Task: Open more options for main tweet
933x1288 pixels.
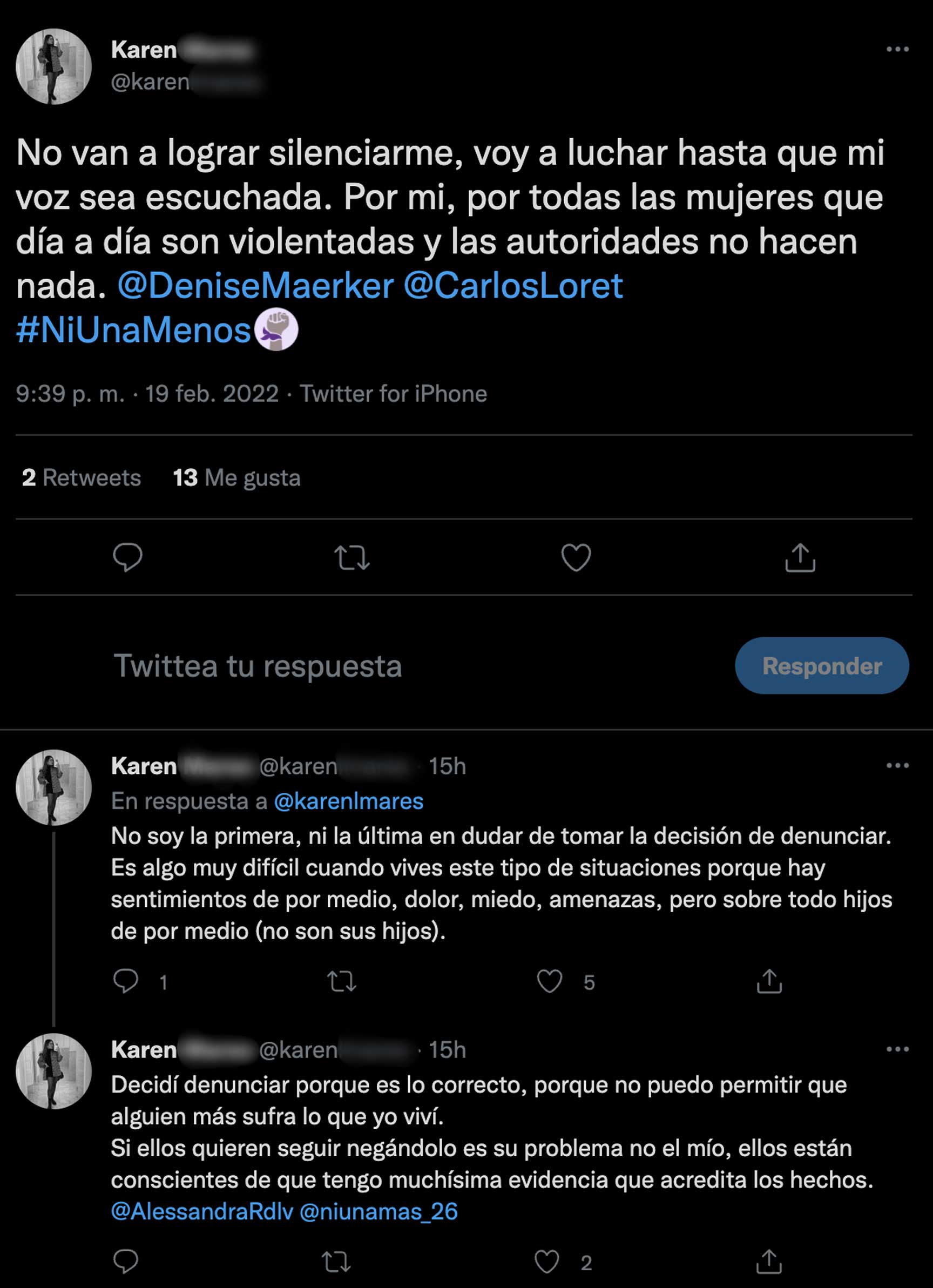Action: click(897, 49)
